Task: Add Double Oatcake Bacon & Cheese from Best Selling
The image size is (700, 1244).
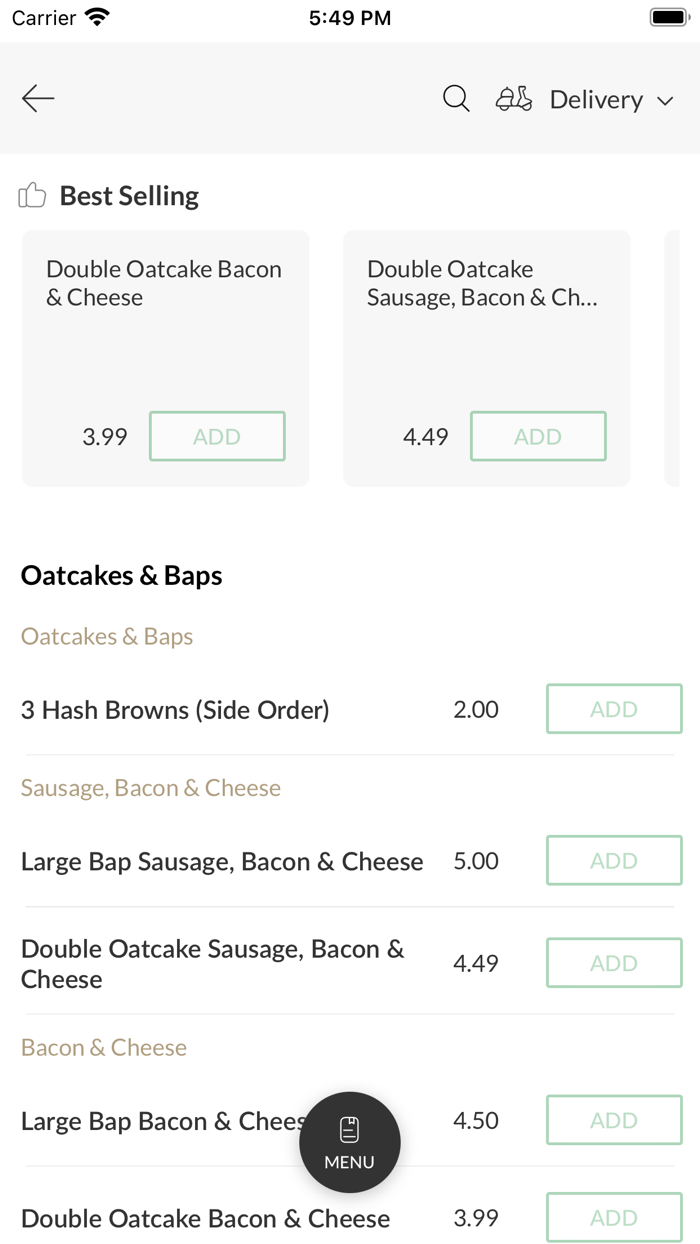Action: 217,436
